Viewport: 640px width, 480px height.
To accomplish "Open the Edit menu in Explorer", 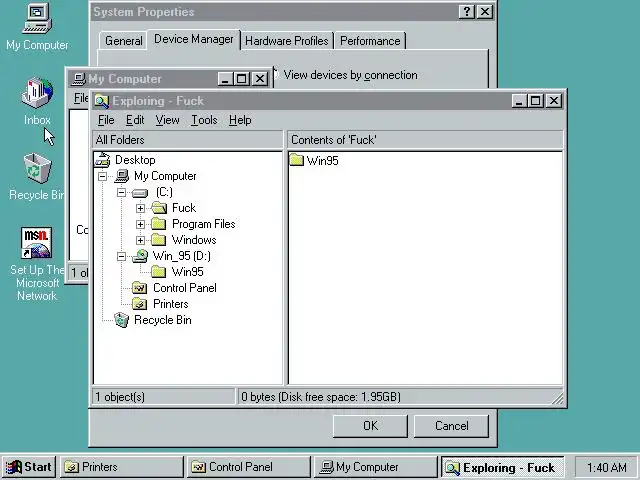I will point(135,120).
